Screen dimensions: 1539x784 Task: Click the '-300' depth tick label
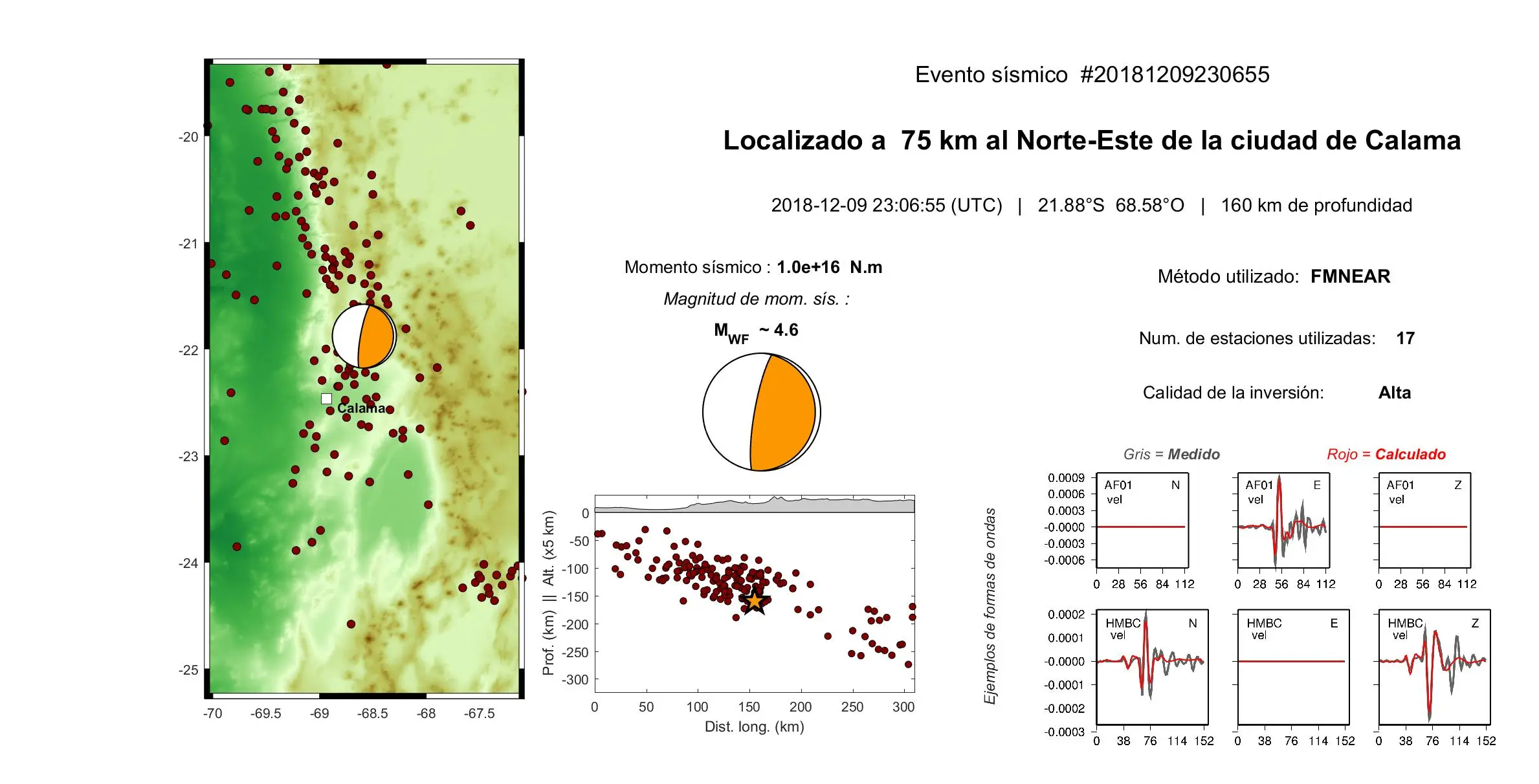575,680
